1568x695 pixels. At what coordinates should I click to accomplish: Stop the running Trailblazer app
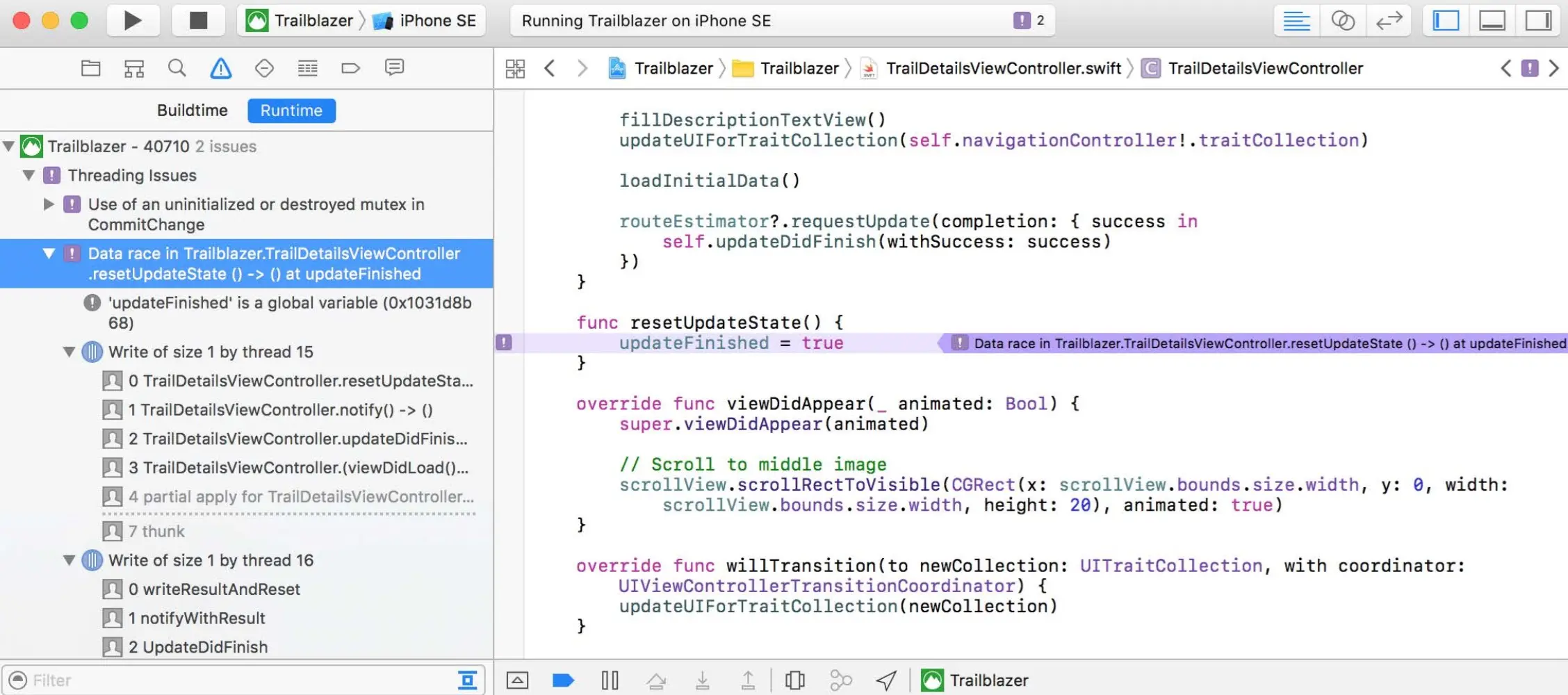(x=199, y=21)
